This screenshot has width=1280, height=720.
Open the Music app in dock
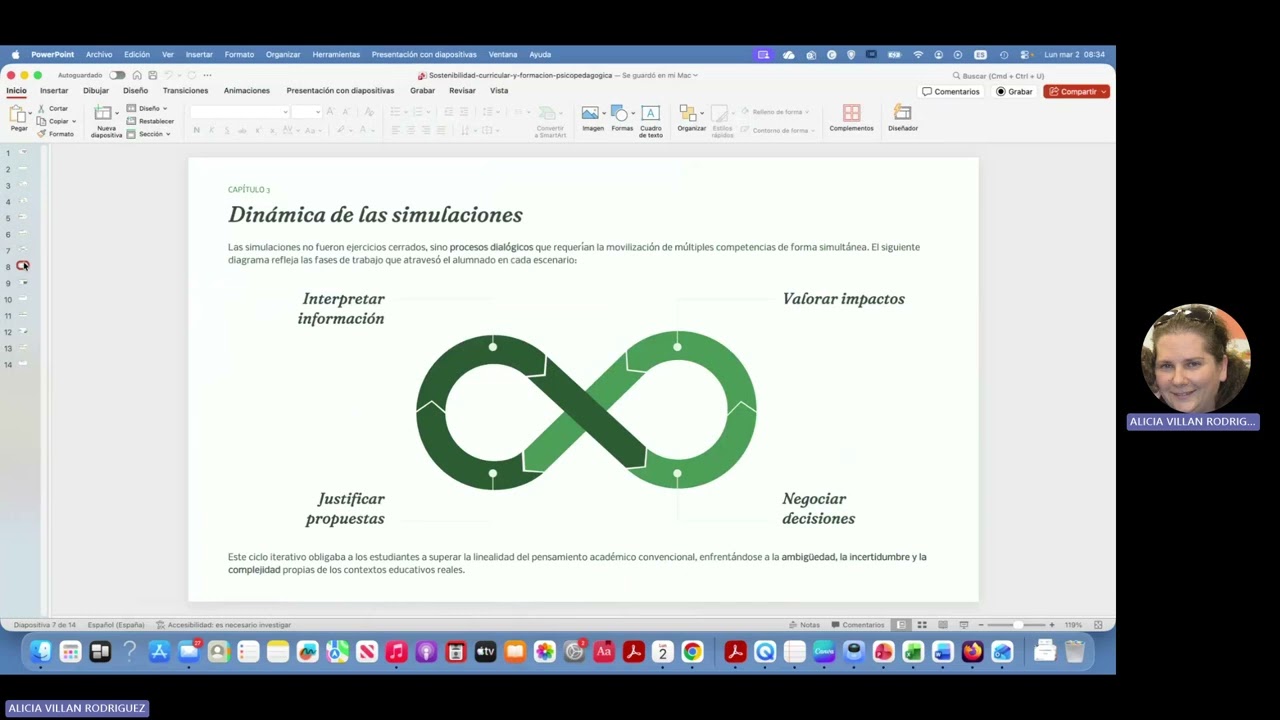[396, 652]
